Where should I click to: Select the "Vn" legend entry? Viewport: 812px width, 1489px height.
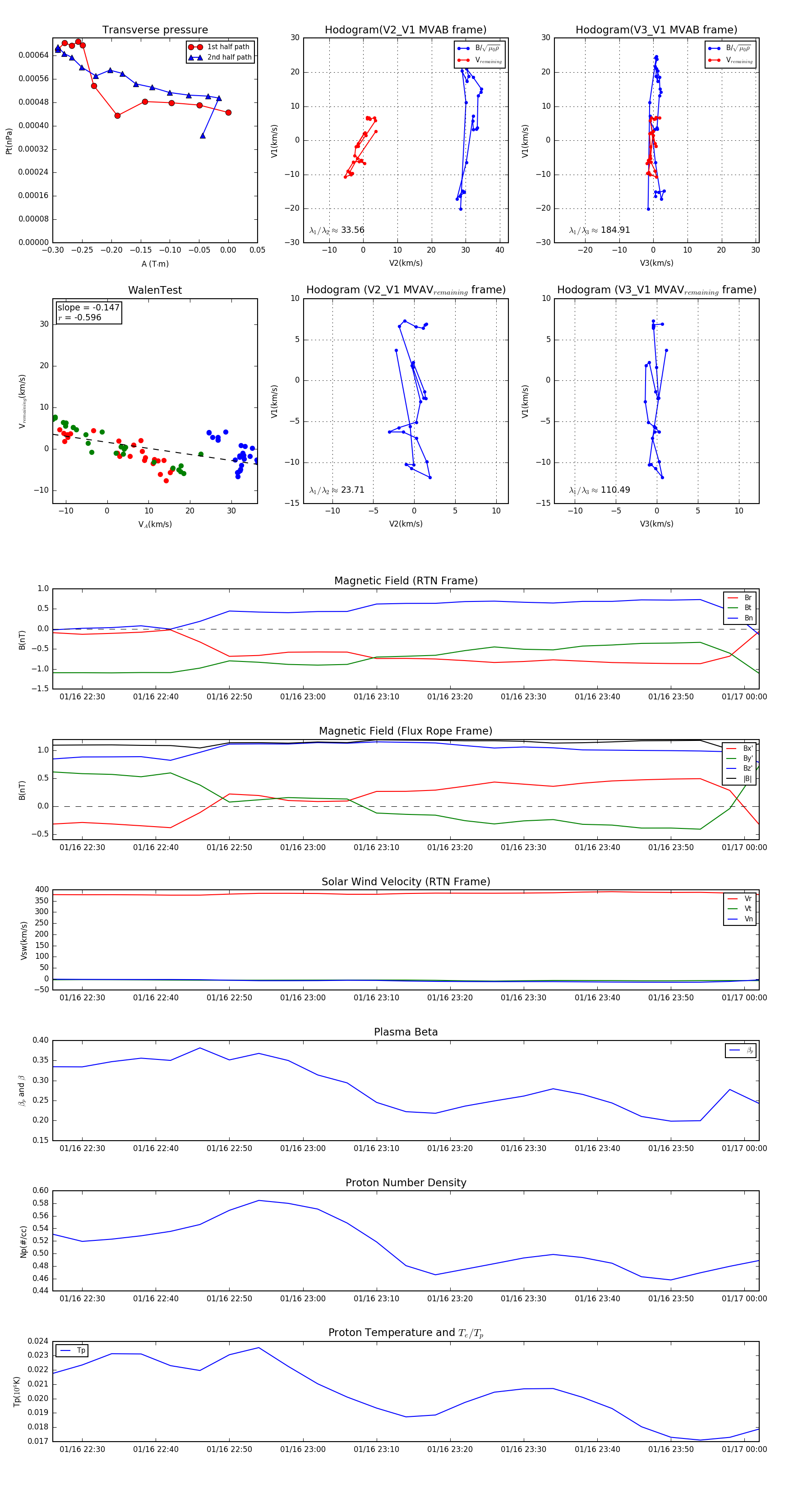click(x=739, y=919)
